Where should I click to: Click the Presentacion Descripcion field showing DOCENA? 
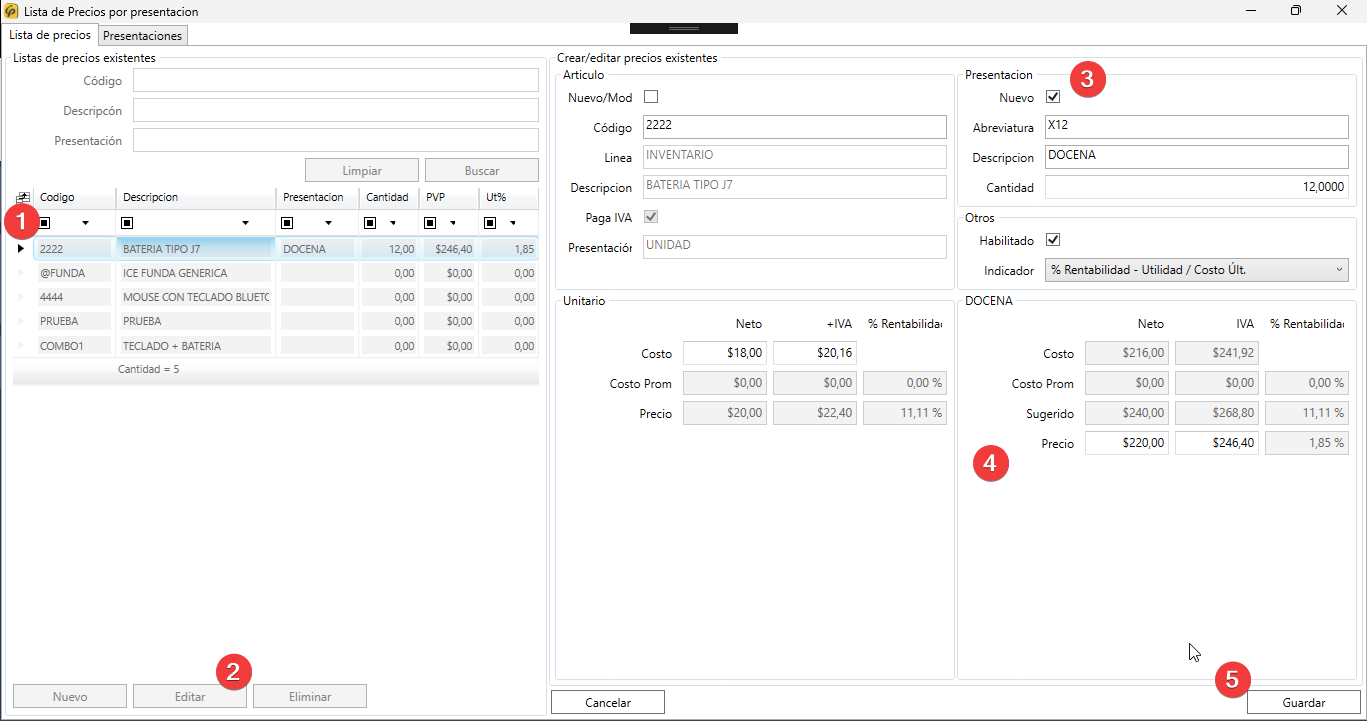(1197, 157)
